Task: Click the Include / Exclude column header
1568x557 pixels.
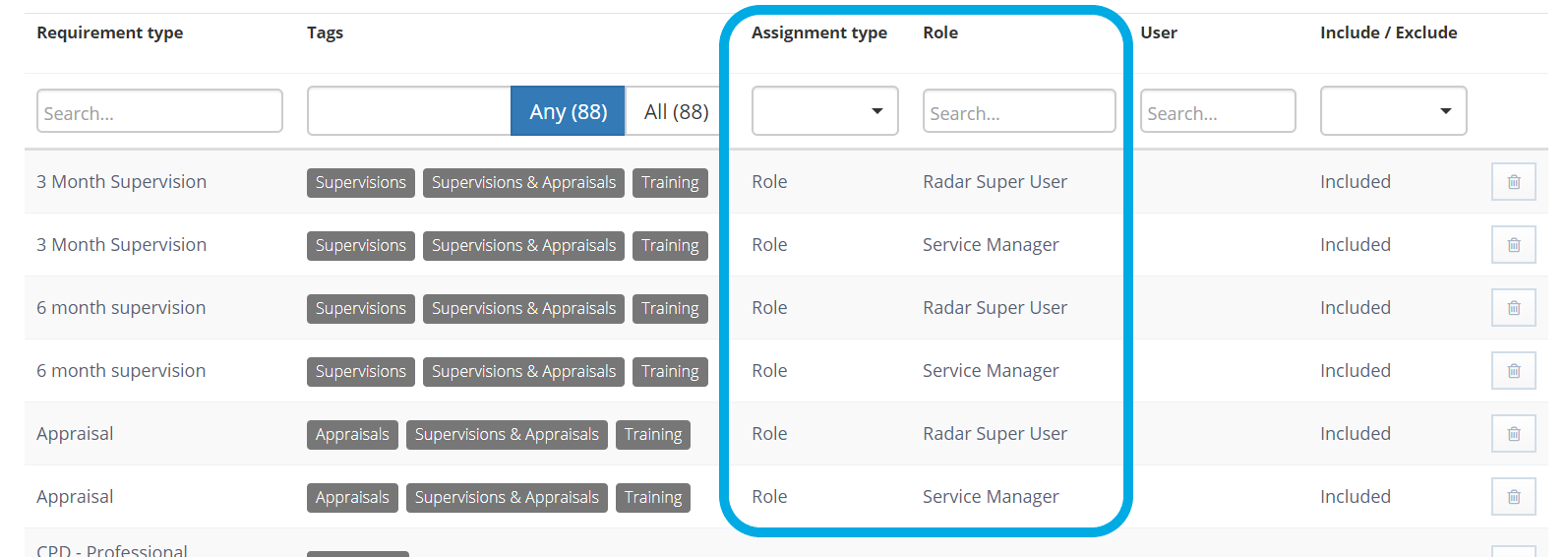Action: pyautogui.click(x=1389, y=32)
